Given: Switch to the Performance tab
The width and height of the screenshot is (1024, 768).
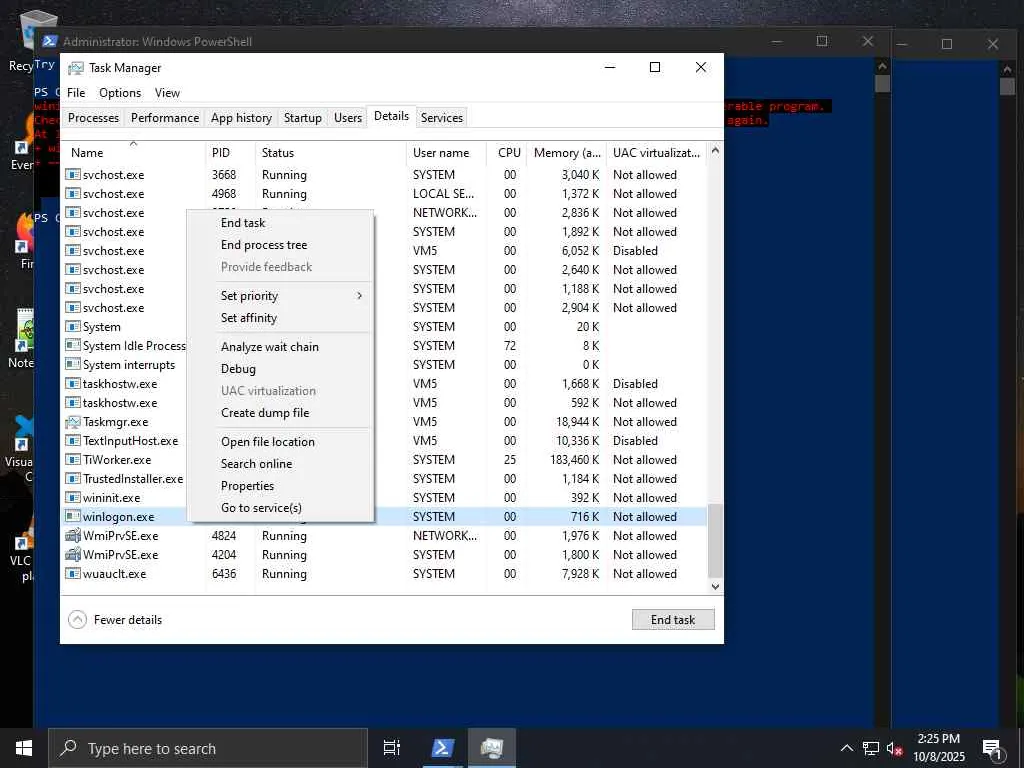Looking at the screenshot, I should tap(165, 118).
